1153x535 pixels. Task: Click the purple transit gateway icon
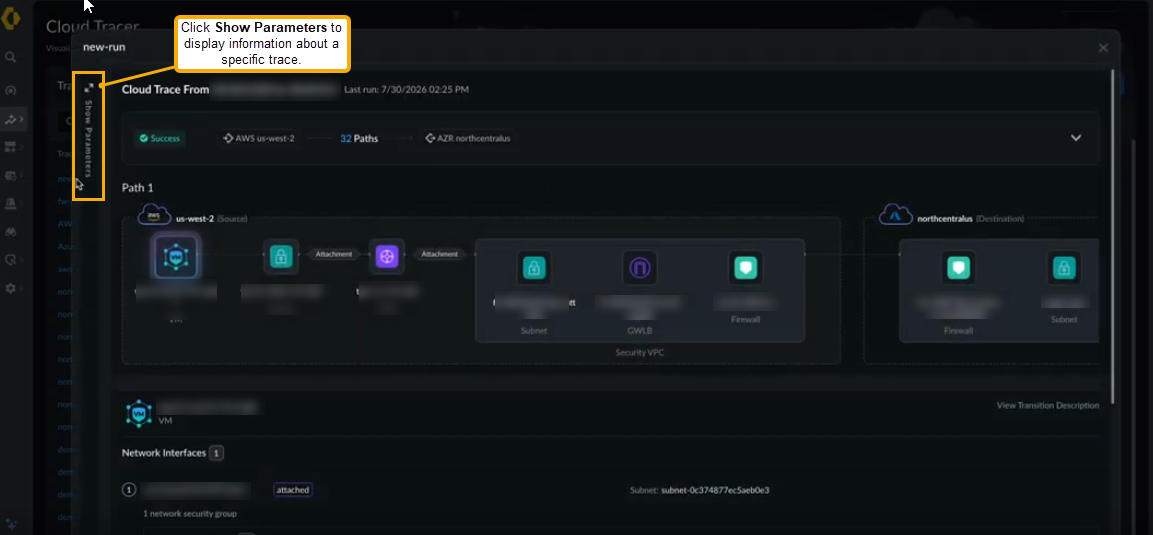387,256
